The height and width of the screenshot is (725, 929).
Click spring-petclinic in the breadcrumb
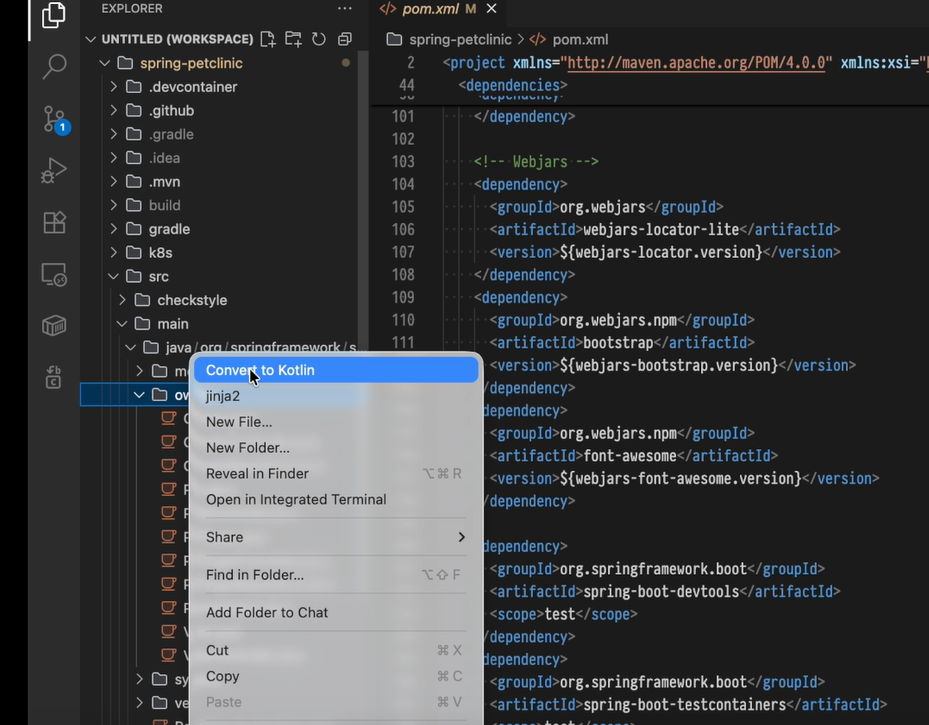coord(460,39)
